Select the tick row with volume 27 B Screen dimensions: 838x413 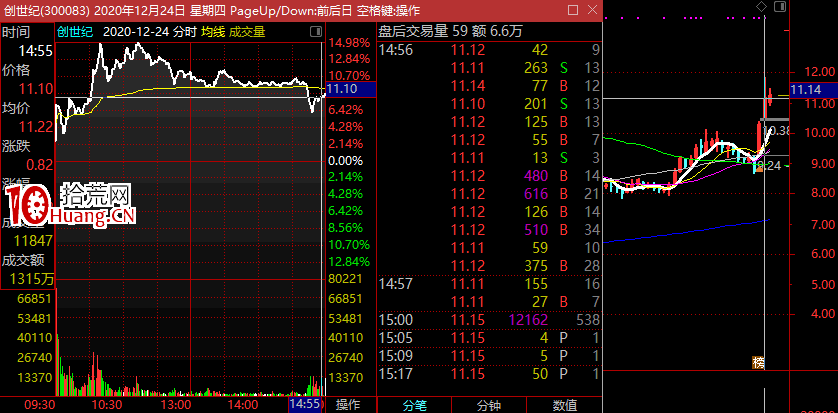(x=489, y=302)
